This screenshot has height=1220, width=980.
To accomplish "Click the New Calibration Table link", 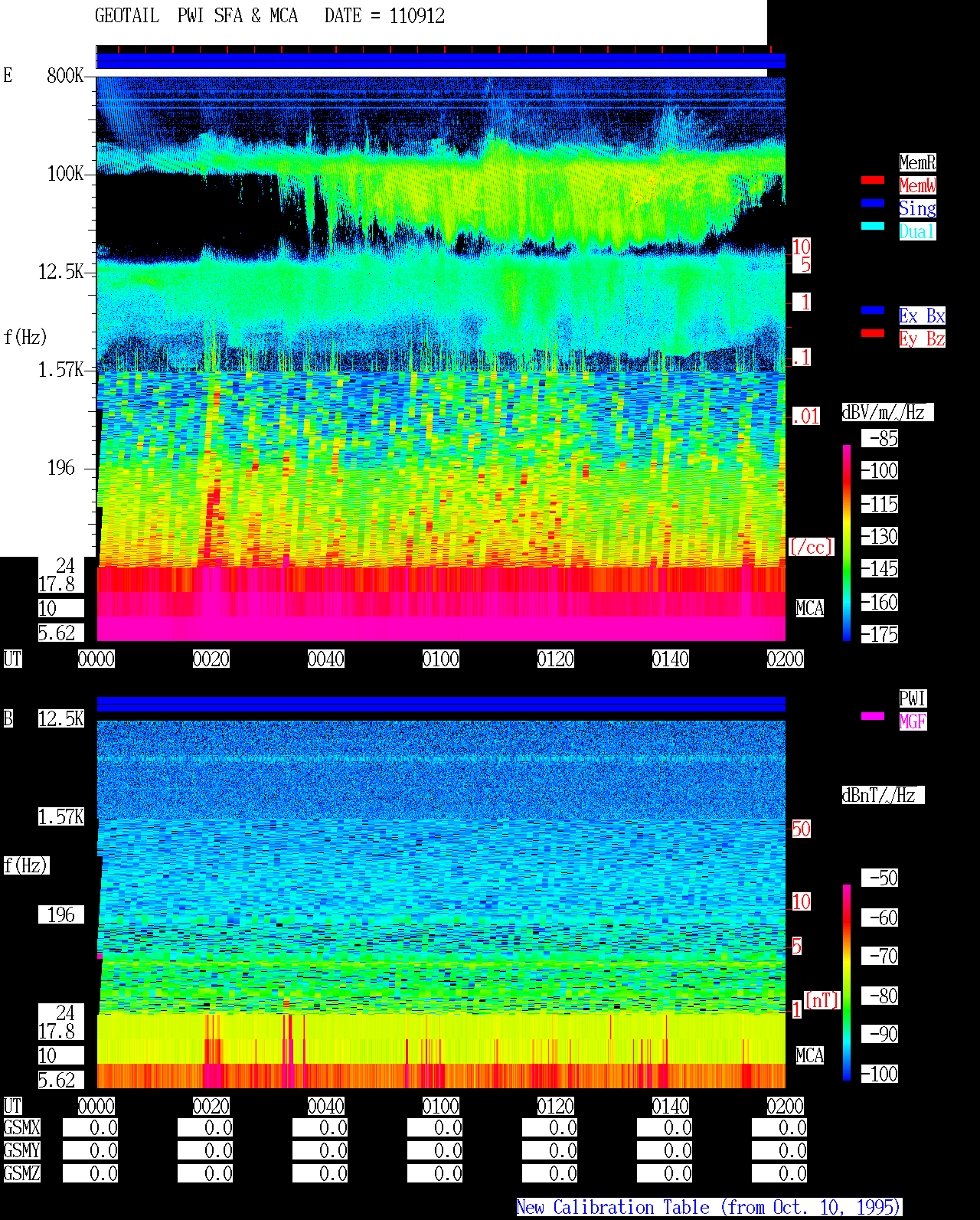I will click(x=709, y=1207).
